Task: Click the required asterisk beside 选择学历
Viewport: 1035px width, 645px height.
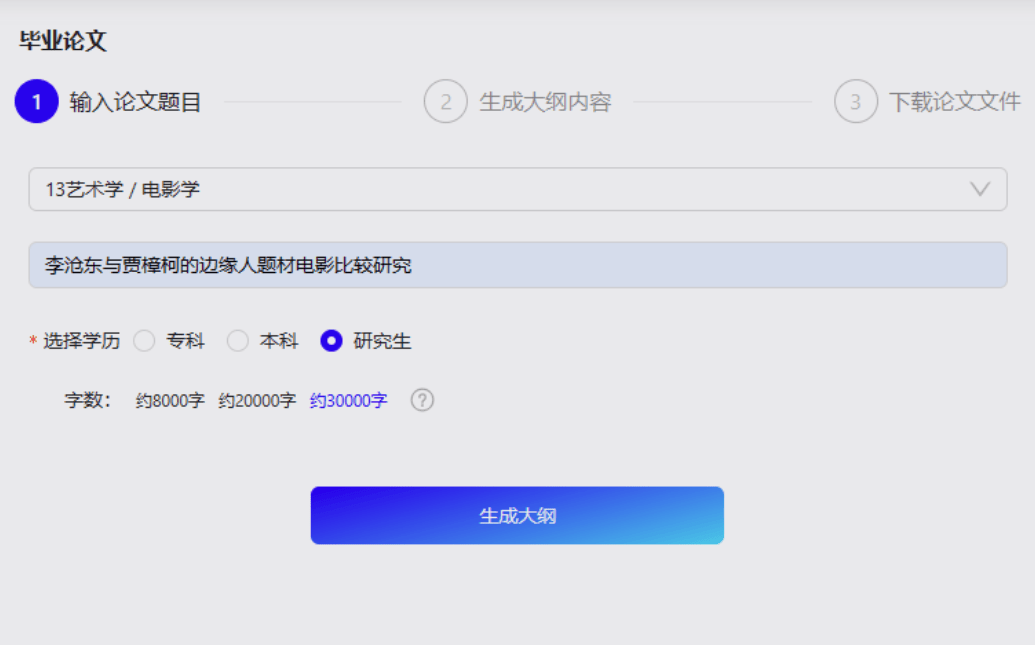Action: 32,340
